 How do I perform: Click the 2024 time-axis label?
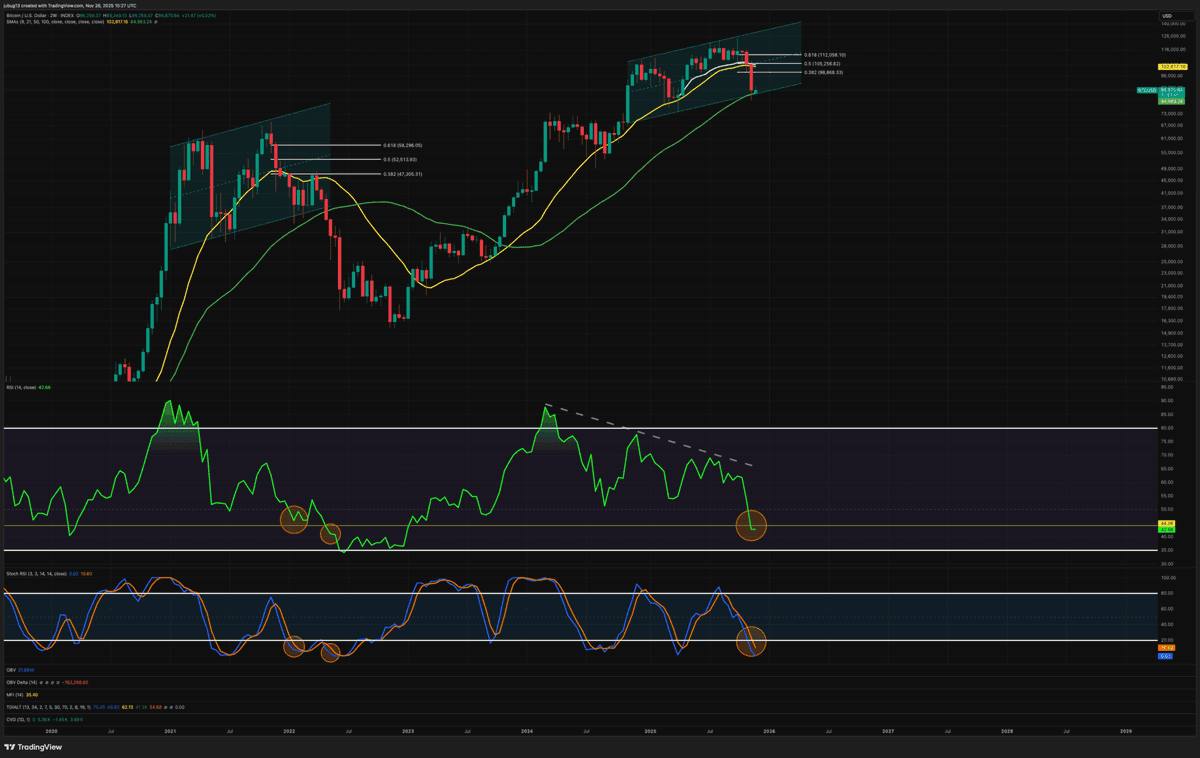coord(528,731)
